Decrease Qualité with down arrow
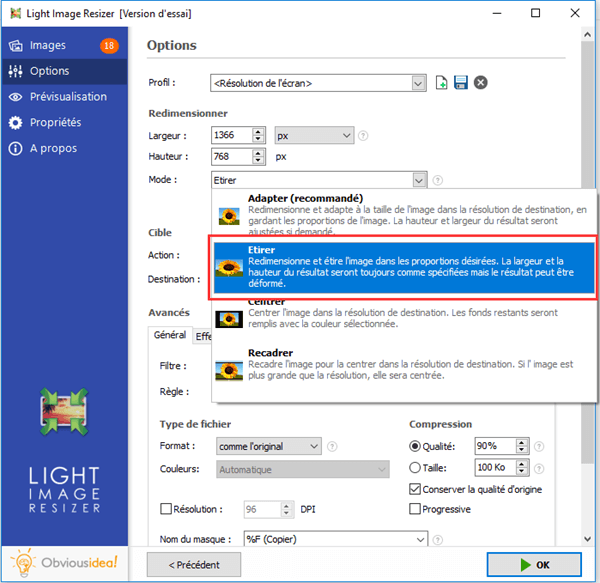The width and height of the screenshot is (600, 583). (x=522, y=450)
